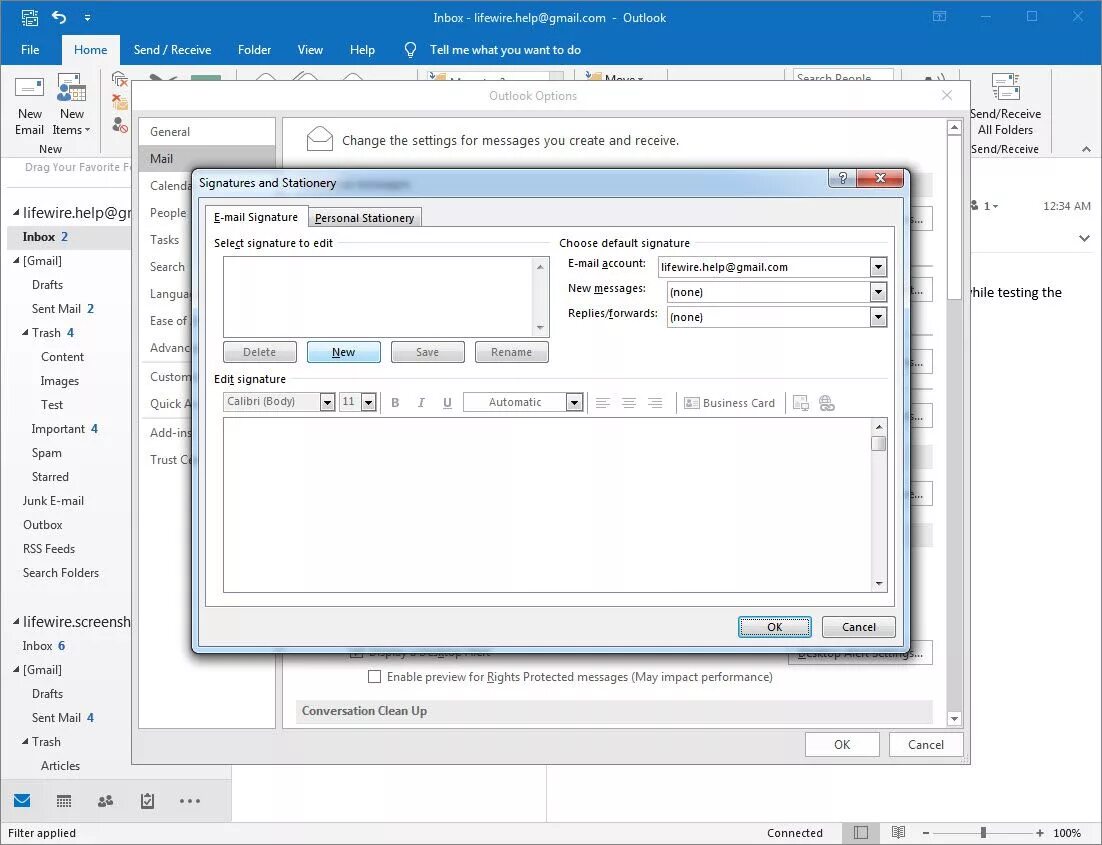Collapse the lifewire.screensh account tree
1102x845 pixels.
coord(16,621)
